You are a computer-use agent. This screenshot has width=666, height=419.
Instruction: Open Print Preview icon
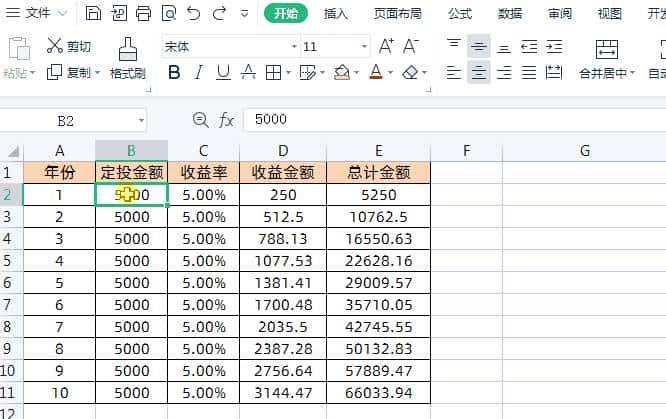tap(169, 14)
